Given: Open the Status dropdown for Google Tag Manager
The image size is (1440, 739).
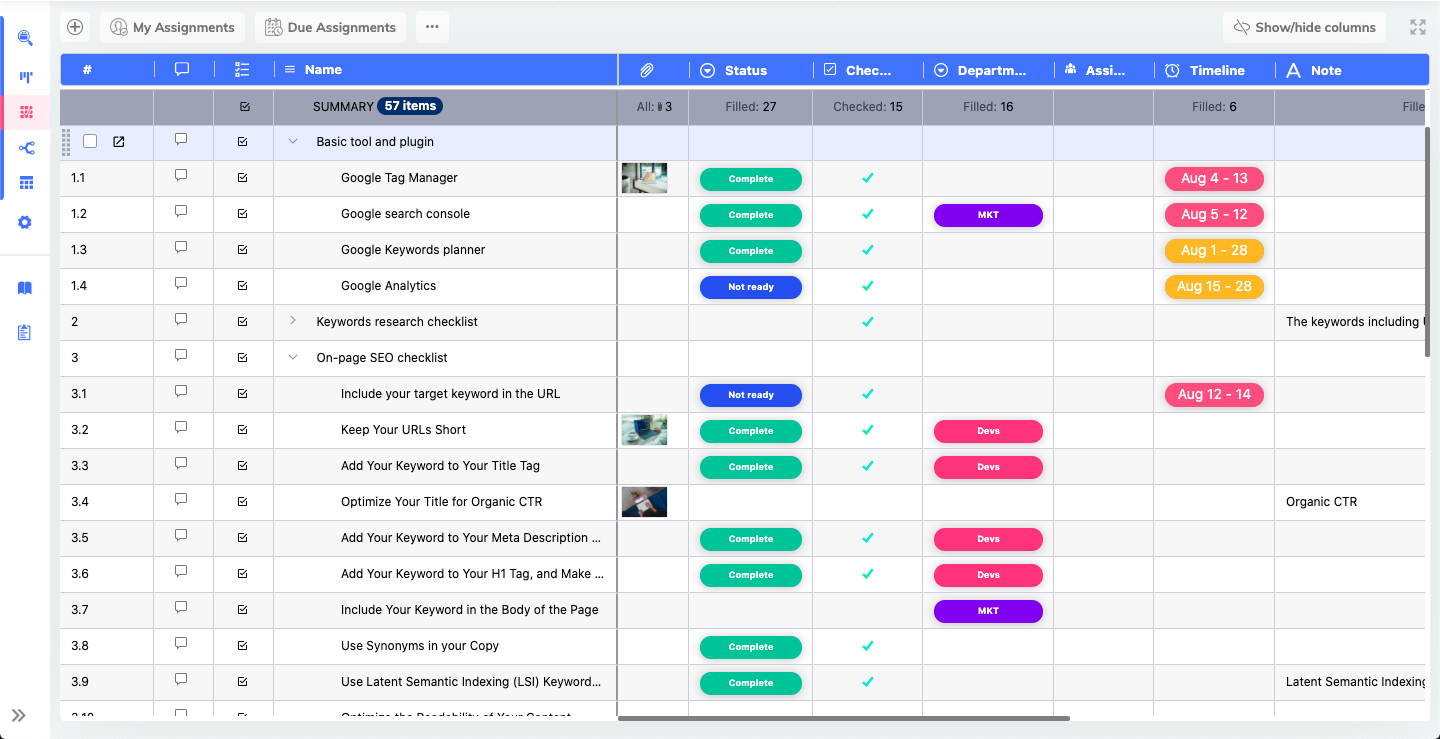Looking at the screenshot, I should click(751, 179).
